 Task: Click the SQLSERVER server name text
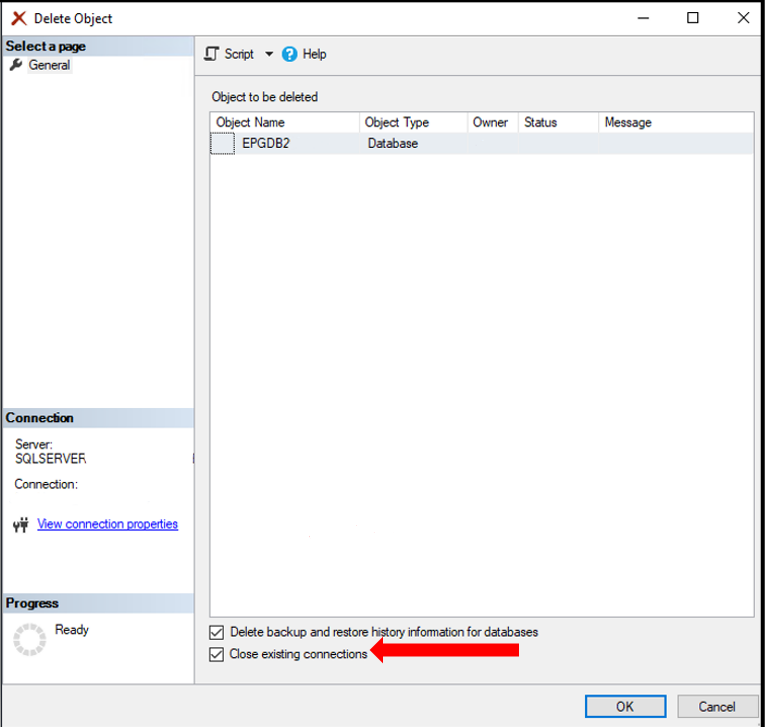51,459
